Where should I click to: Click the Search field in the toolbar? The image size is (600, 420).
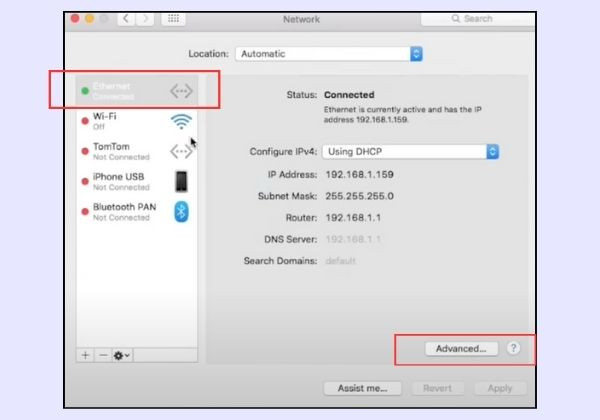(478, 19)
